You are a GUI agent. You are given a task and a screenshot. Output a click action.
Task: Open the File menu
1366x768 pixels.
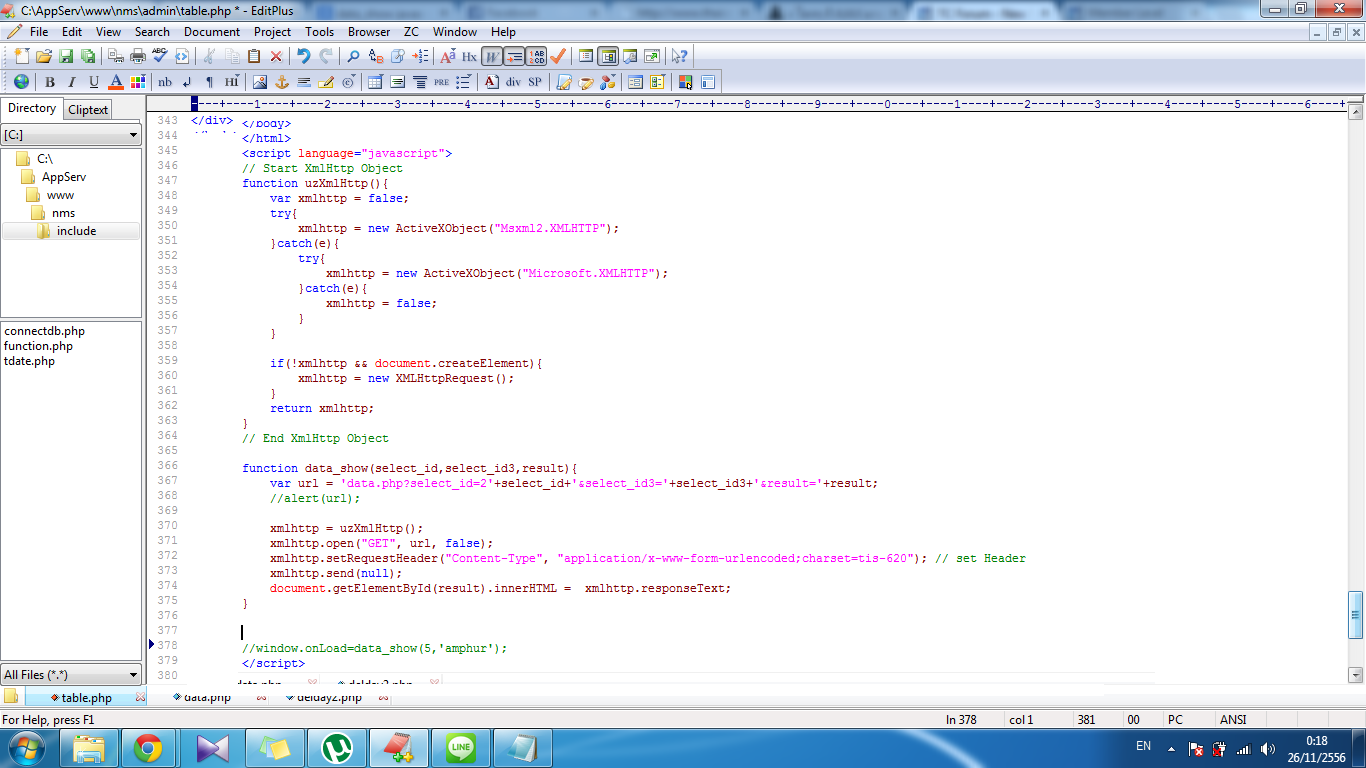(x=39, y=32)
